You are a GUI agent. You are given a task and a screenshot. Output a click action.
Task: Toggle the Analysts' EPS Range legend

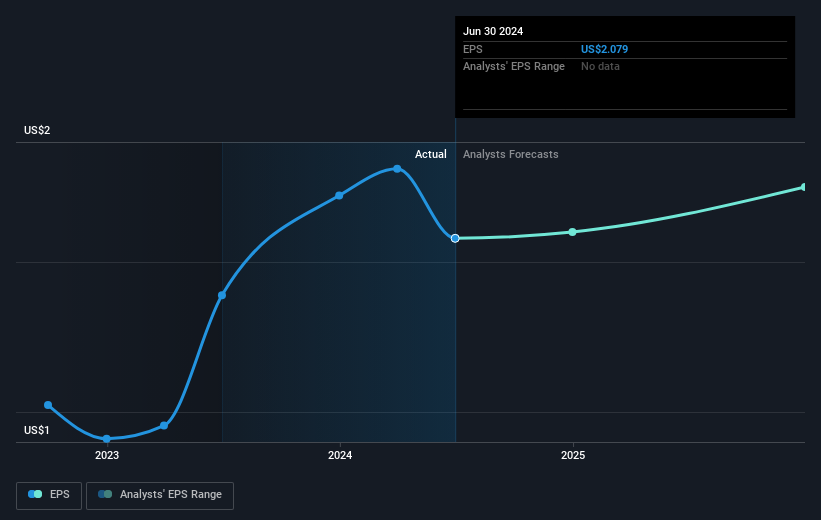point(160,495)
